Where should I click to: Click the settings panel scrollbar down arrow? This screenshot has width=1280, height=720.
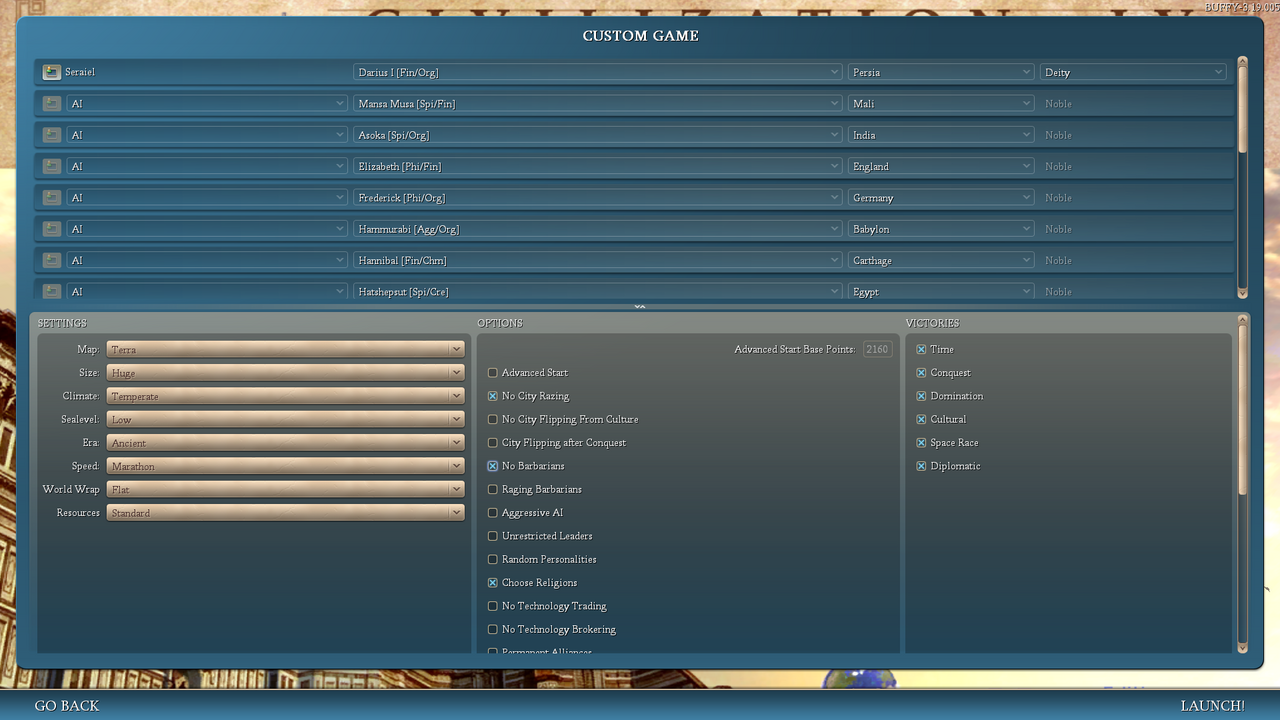coord(1243,647)
